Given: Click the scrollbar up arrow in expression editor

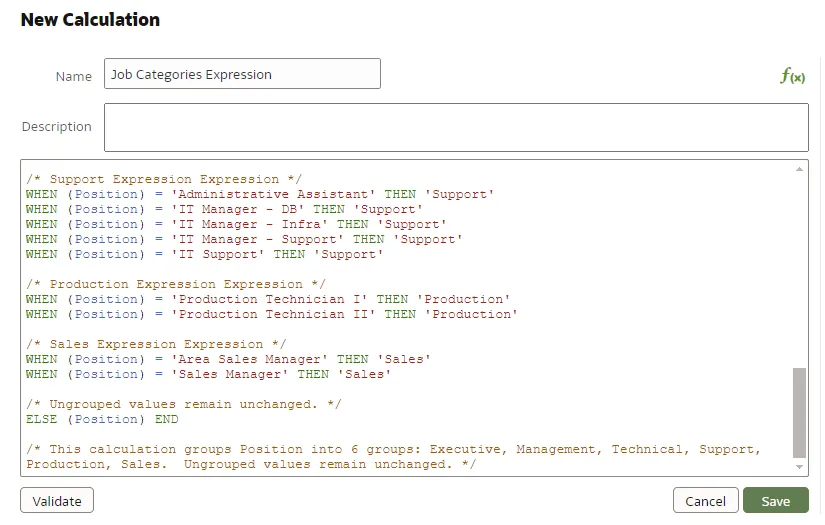Looking at the screenshot, I should tap(799, 170).
